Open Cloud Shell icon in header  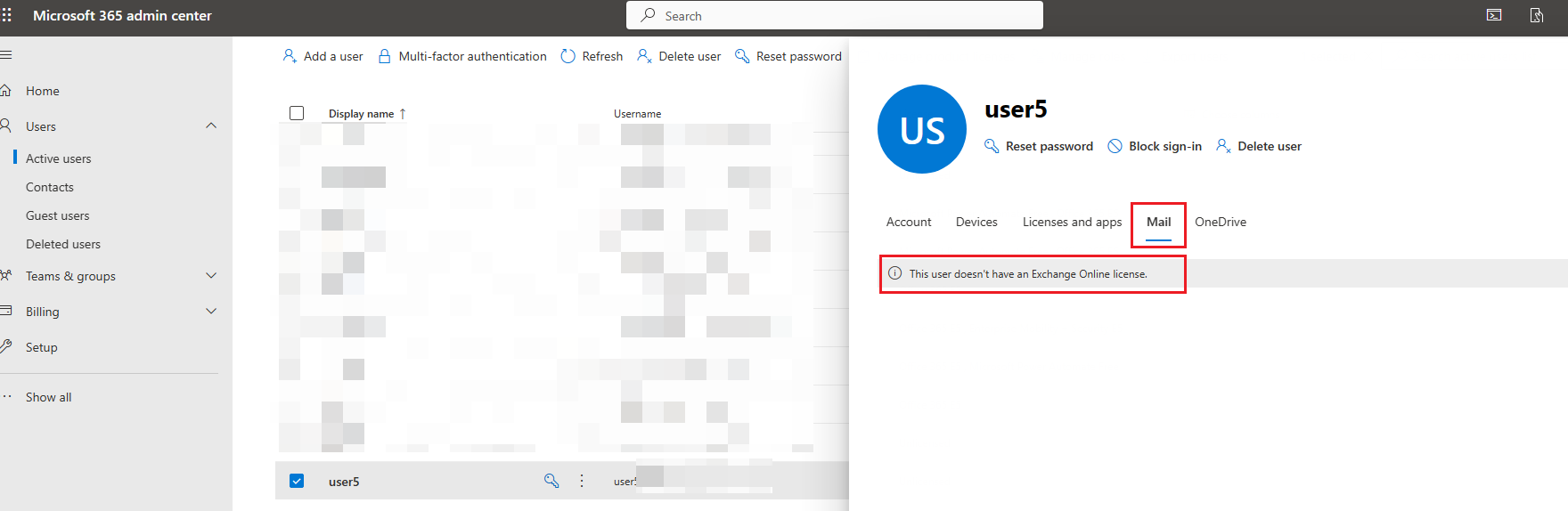point(1494,15)
